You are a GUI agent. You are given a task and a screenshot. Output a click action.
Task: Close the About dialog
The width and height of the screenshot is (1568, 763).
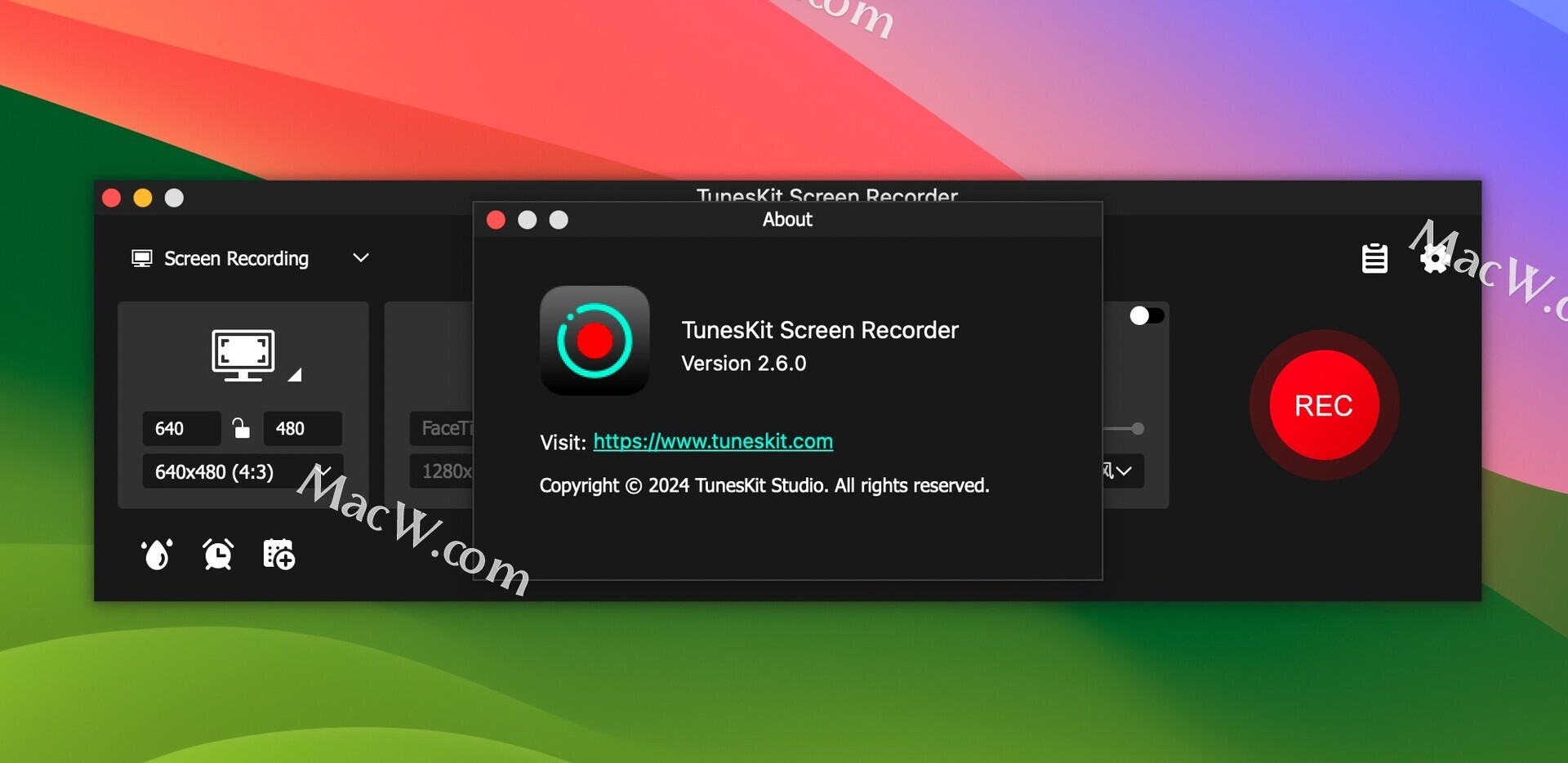(496, 220)
